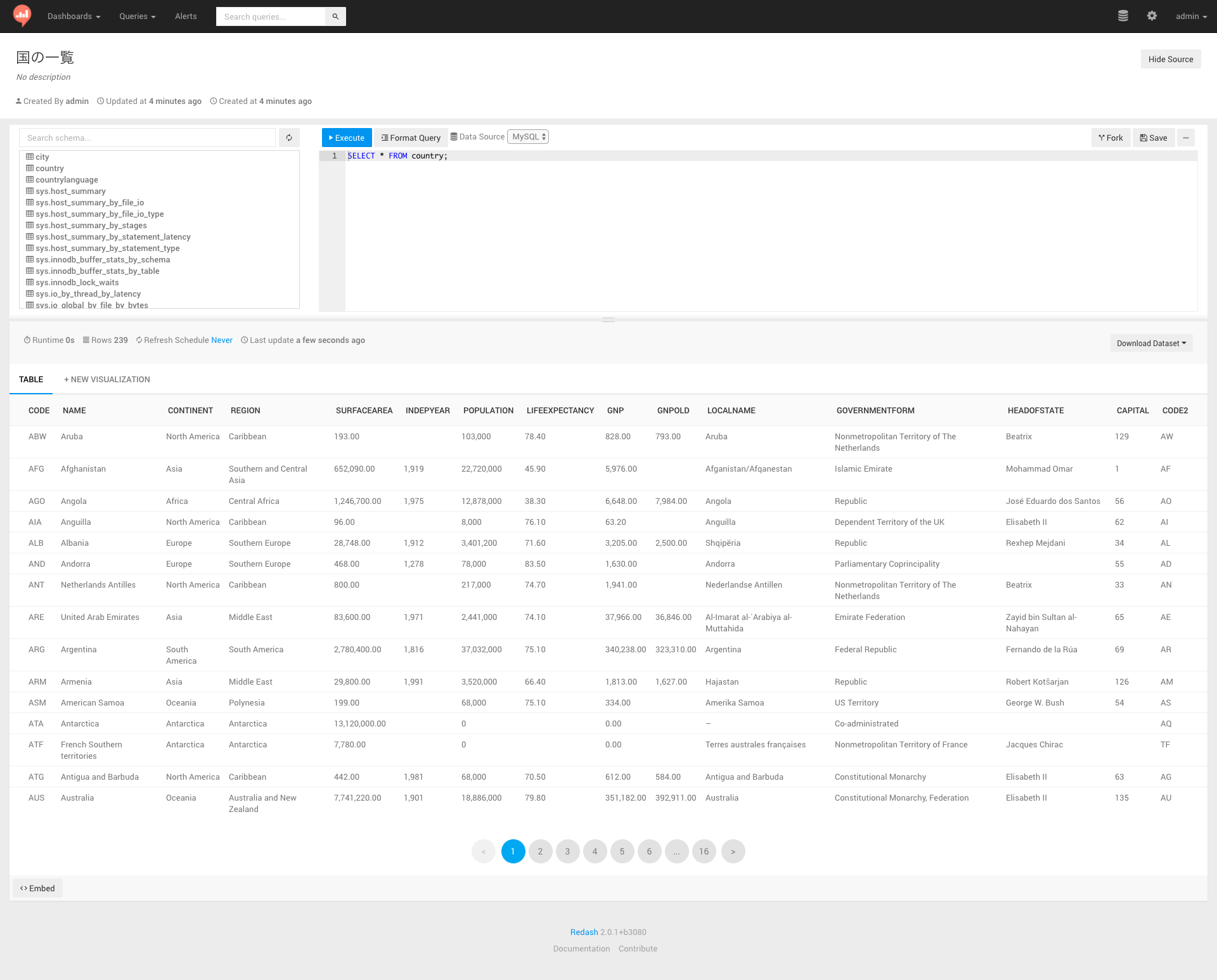The height and width of the screenshot is (980, 1217).
Task: Select the country table in schema
Action: click(x=49, y=169)
